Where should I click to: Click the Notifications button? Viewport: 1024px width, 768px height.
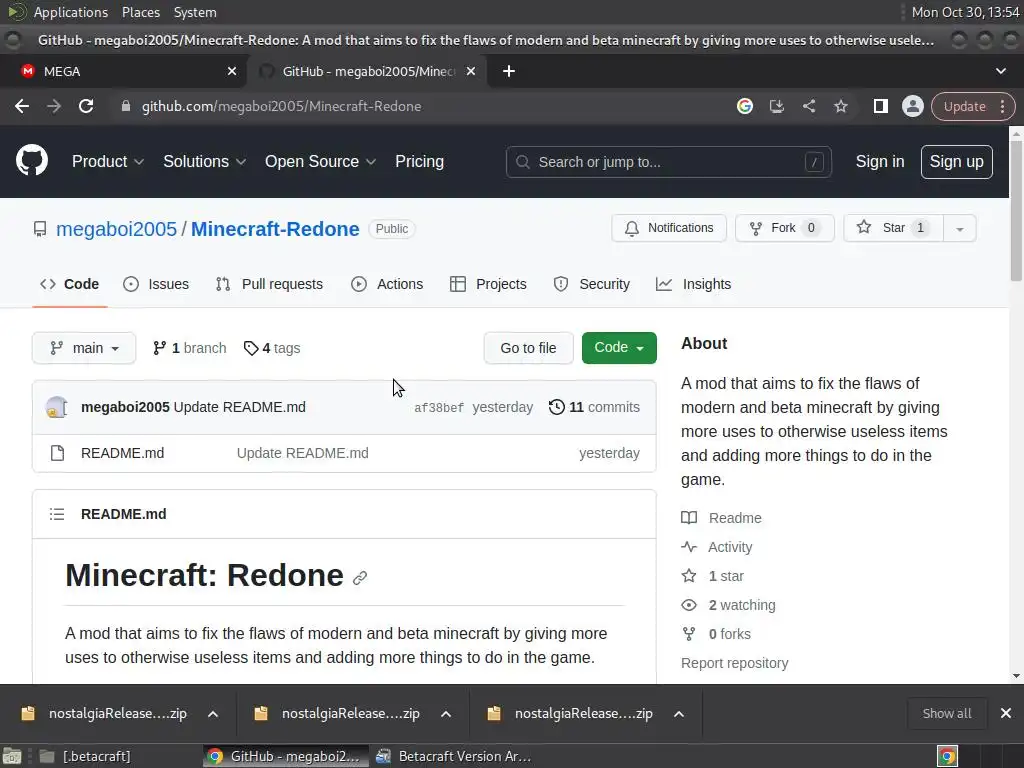(x=669, y=228)
